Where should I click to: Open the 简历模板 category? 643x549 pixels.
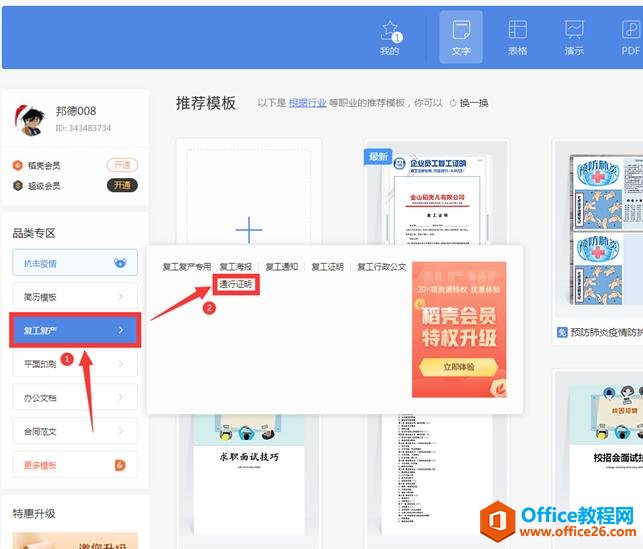(x=75, y=296)
